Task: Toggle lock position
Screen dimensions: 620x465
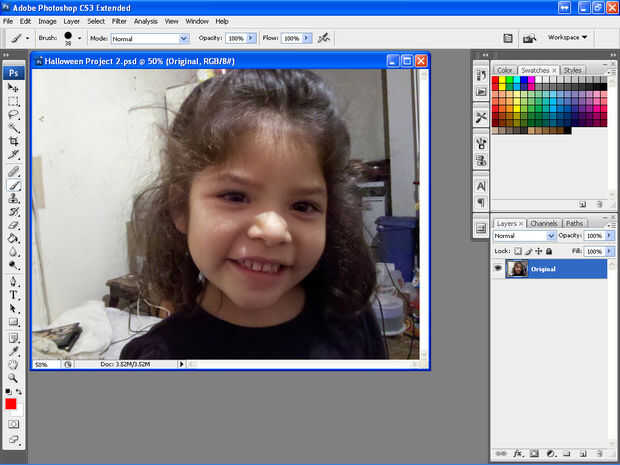Action: point(539,251)
